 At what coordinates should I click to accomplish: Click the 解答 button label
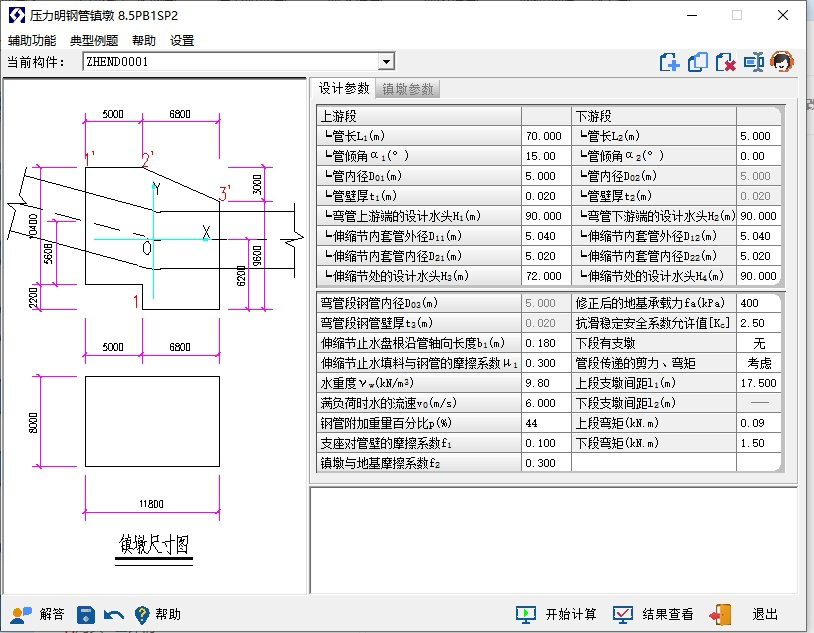52,615
